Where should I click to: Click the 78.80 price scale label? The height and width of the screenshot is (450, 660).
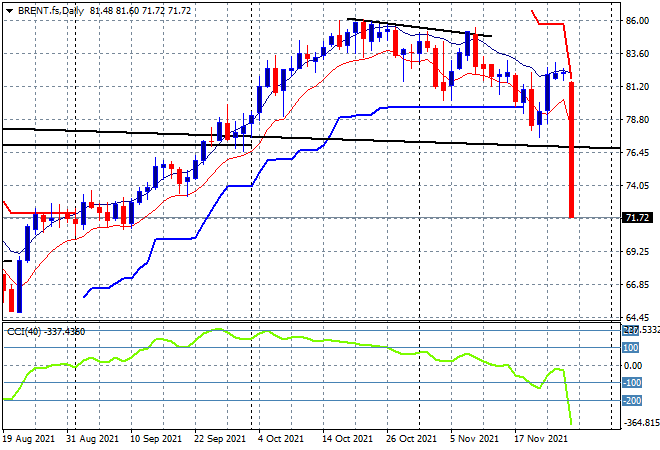pyautogui.click(x=637, y=120)
